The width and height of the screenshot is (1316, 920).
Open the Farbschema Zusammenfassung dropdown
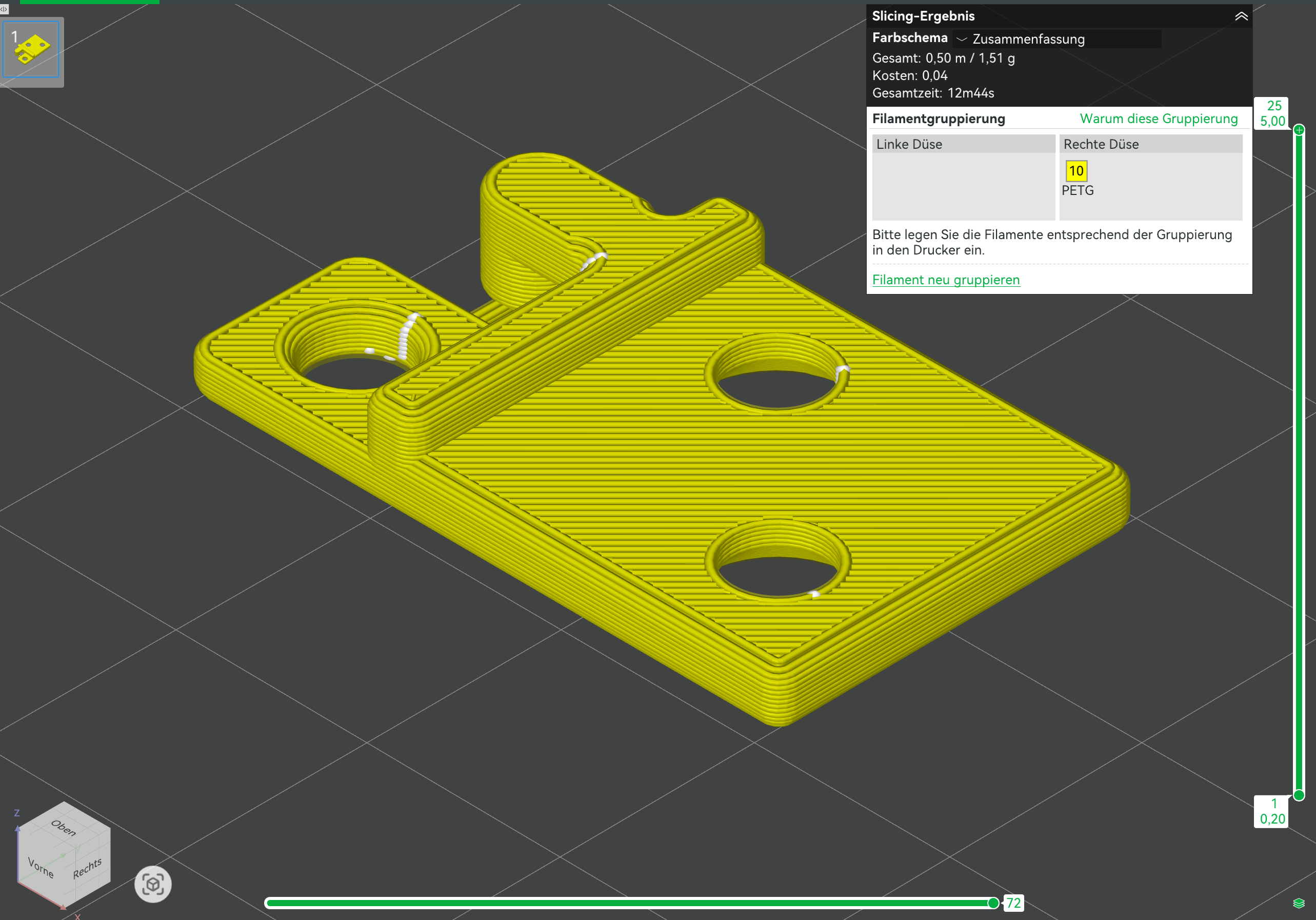tap(1056, 39)
